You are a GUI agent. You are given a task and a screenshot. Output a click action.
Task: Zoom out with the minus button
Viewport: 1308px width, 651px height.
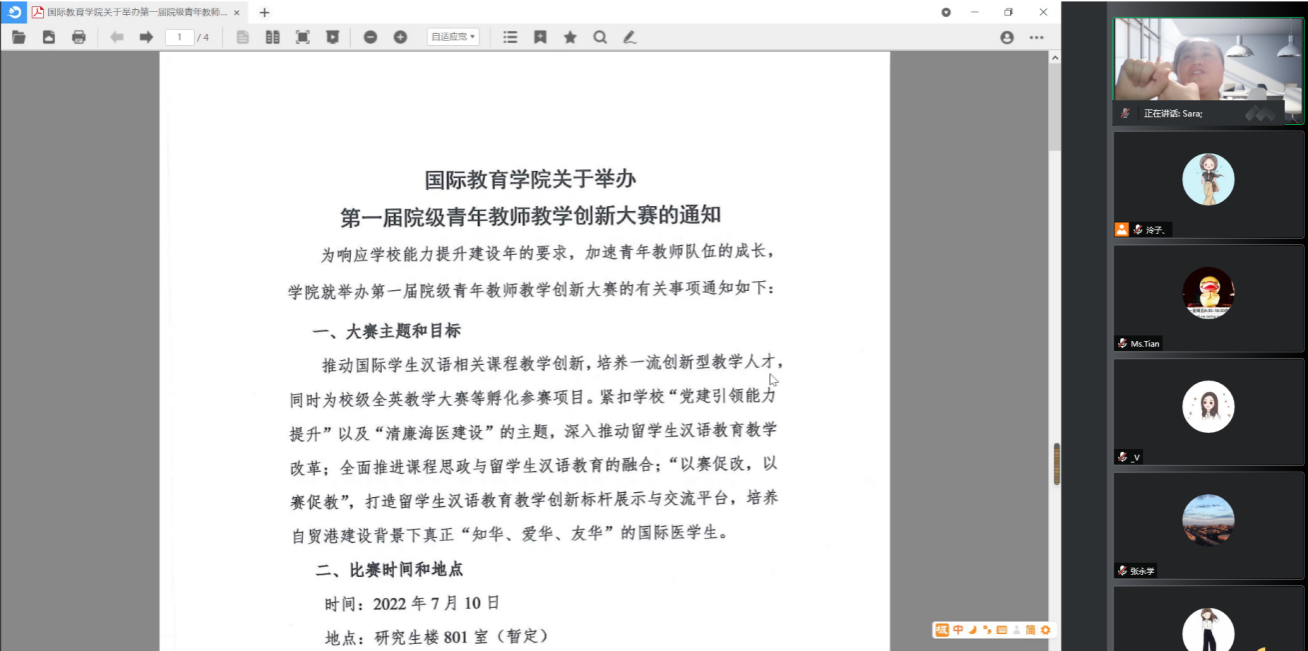pyautogui.click(x=370, y=37)
